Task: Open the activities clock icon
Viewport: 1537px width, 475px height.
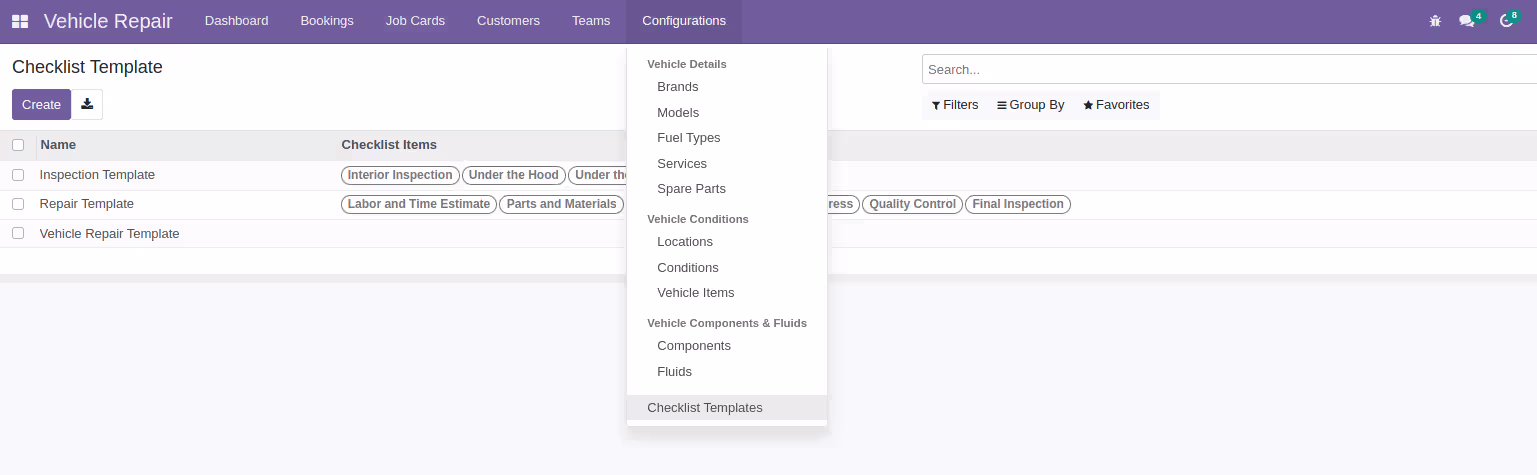Action: 1506,21
